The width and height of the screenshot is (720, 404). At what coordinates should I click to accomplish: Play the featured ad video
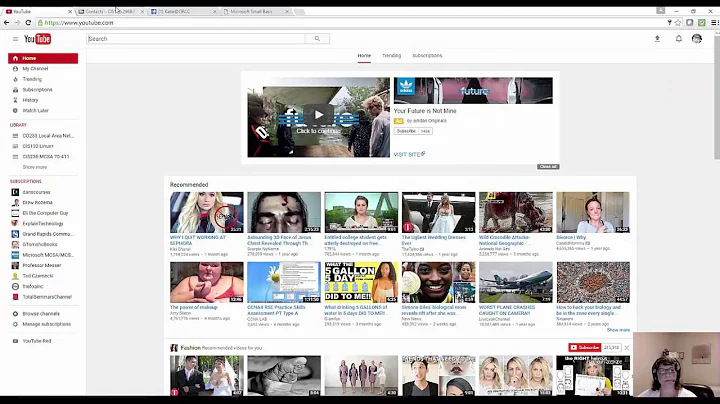click(319, 115)
